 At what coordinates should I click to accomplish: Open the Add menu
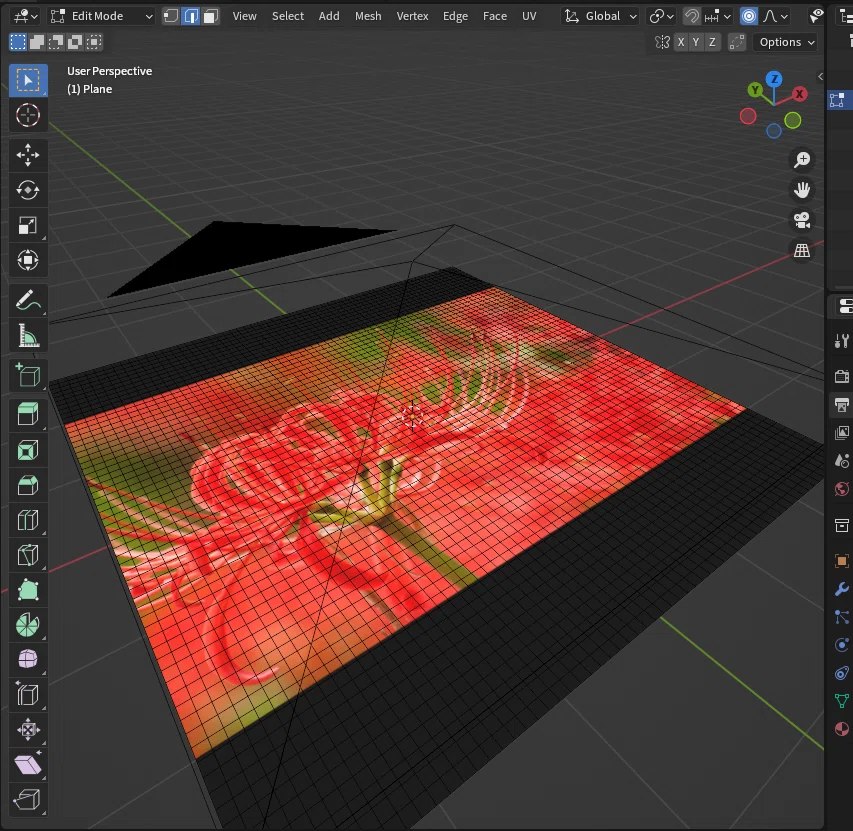tap(329, 16)
